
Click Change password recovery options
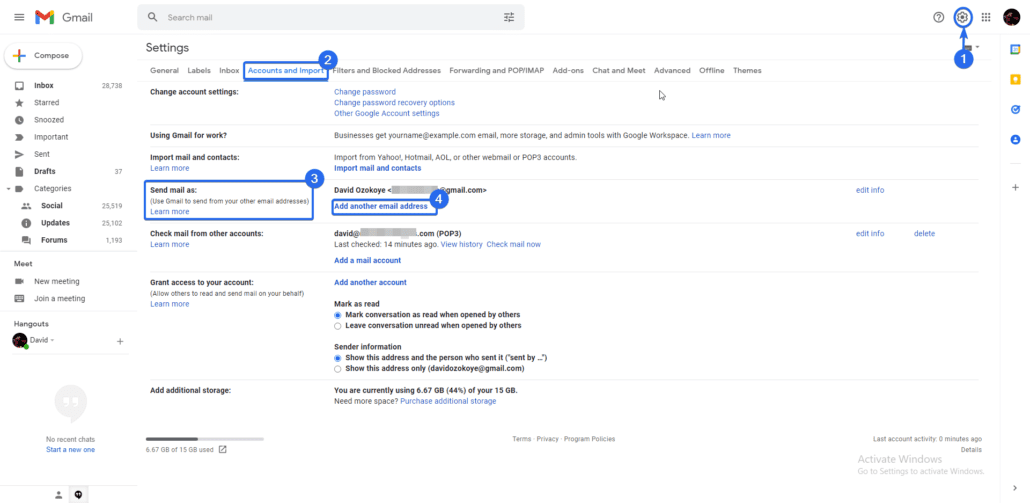[394, 102]
